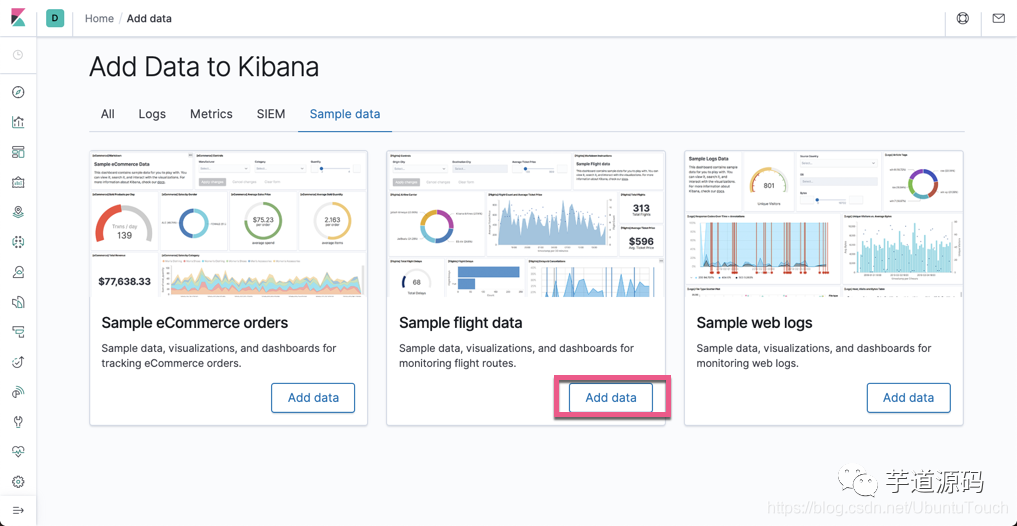The height and width of the screenshot is (526, 1017).
Task: Open Uptime icon in sidebar
Action: [18, 362]
